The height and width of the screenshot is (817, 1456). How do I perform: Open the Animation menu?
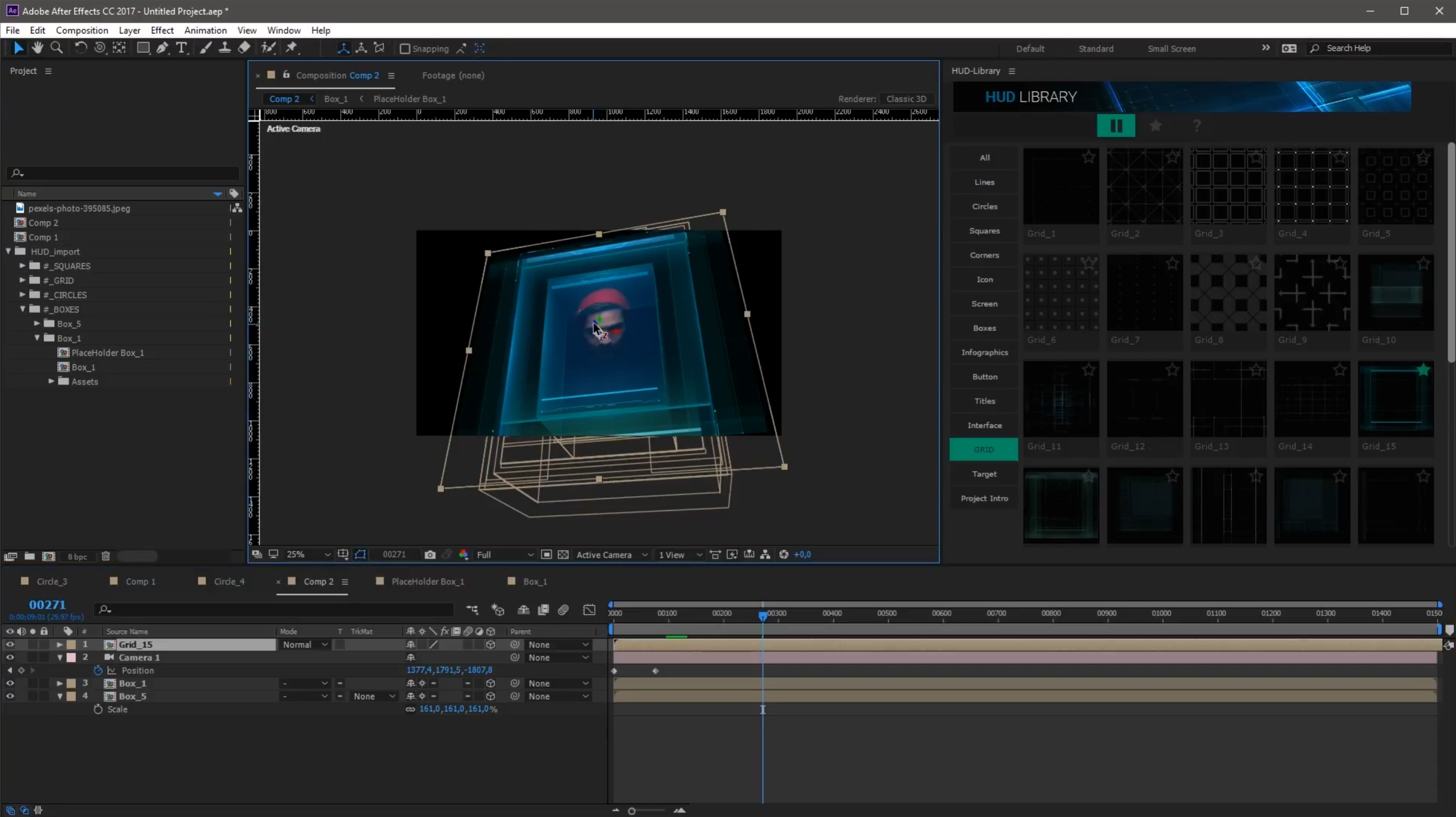click(x=205, y=31)
